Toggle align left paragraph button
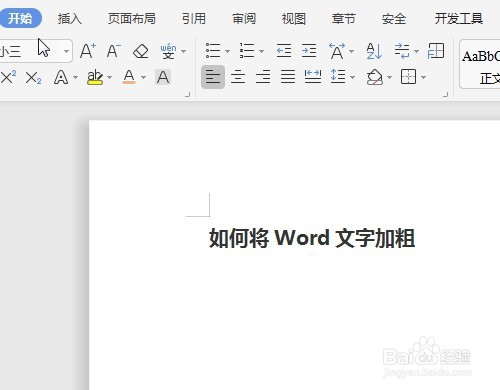Viewport: 500px width, 390px height. 213,77
